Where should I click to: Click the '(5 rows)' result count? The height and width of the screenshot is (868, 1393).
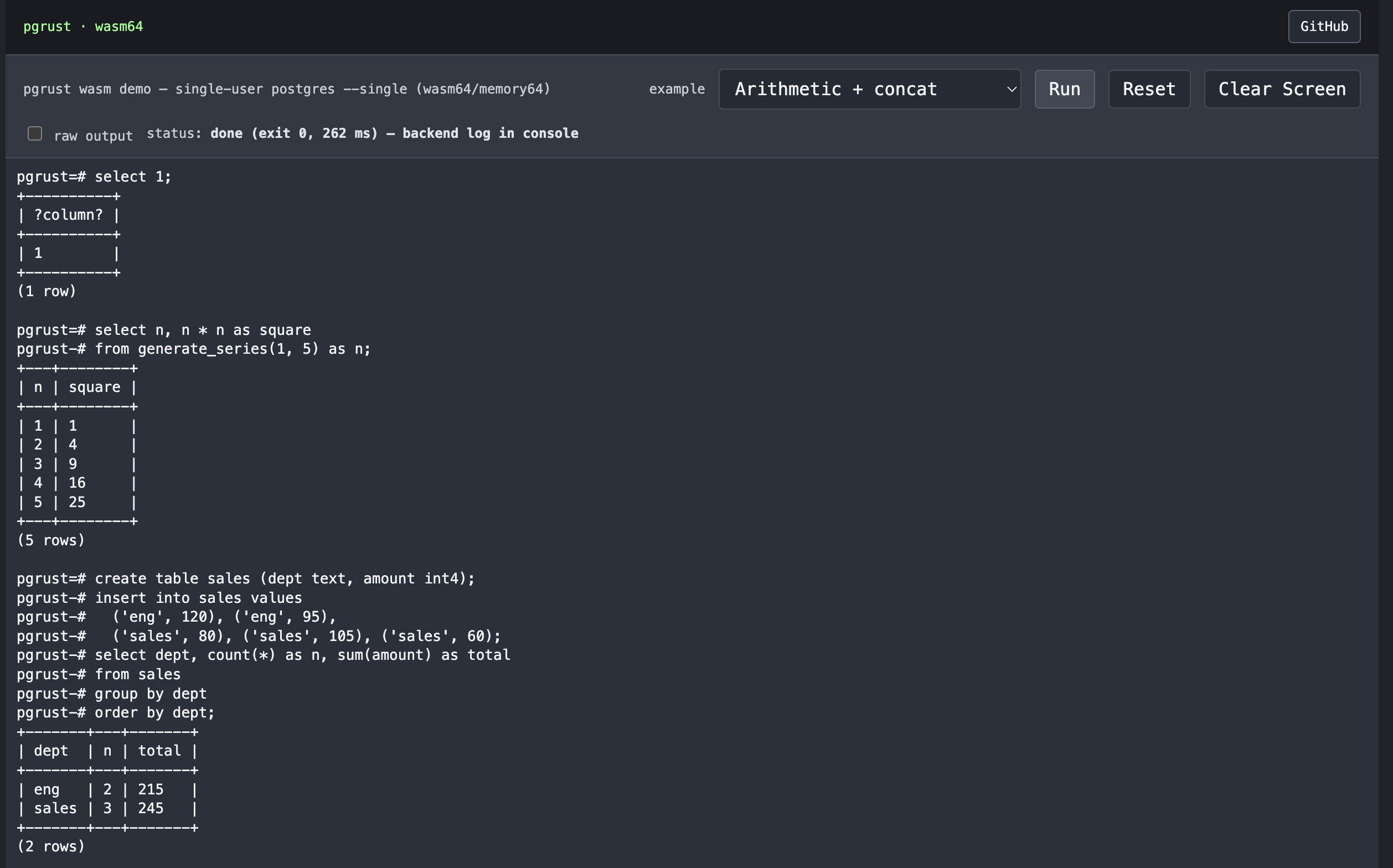(x=51, y=541)
